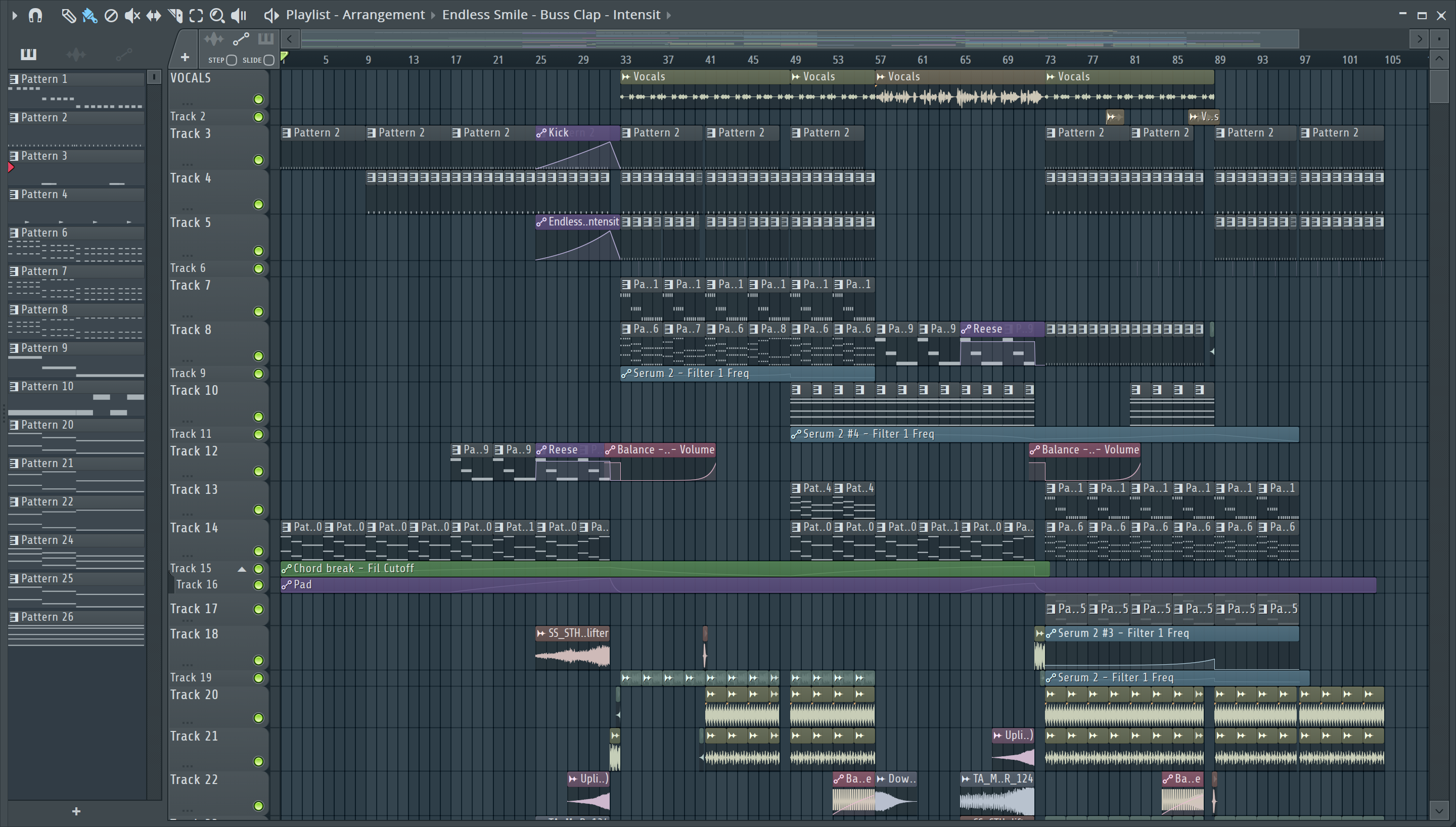Open the Endless Smile clip selector dropdown

(x=551, y=15)
